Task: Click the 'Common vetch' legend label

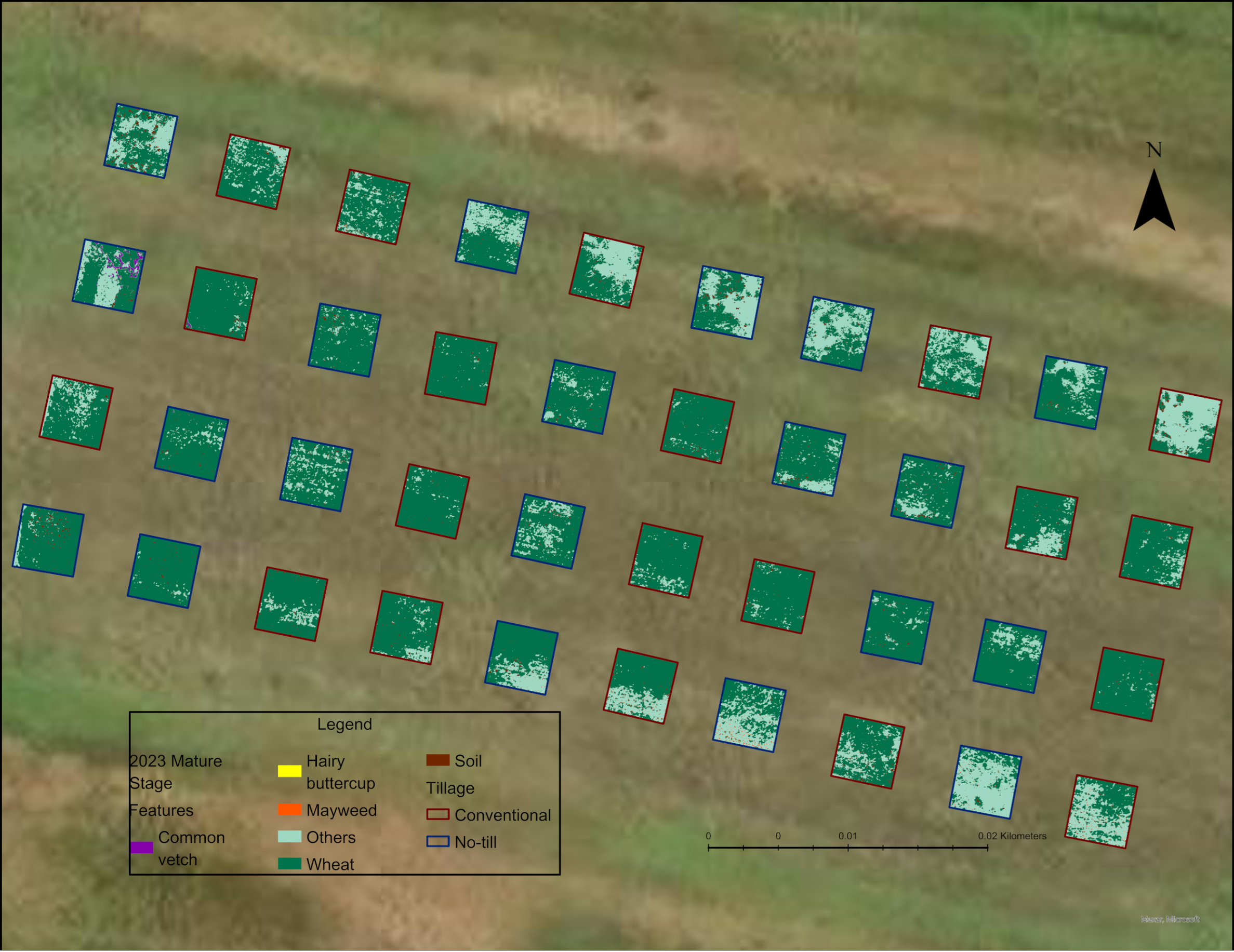Action: (x=192, y=849)
